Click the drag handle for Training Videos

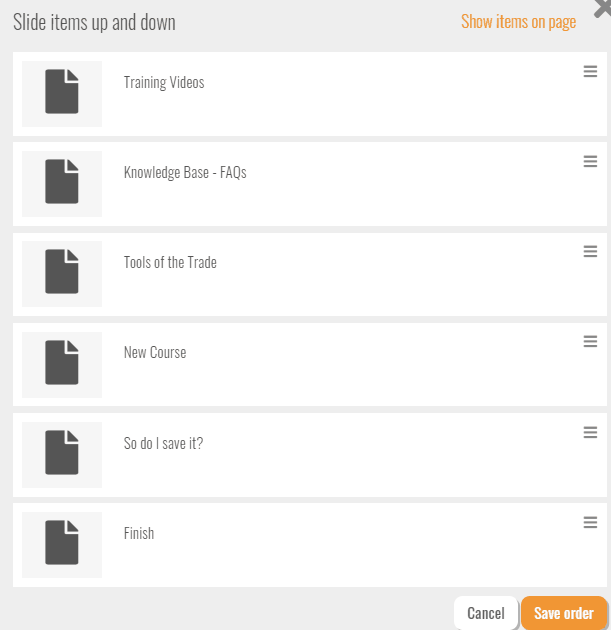(x=590, y=72)
